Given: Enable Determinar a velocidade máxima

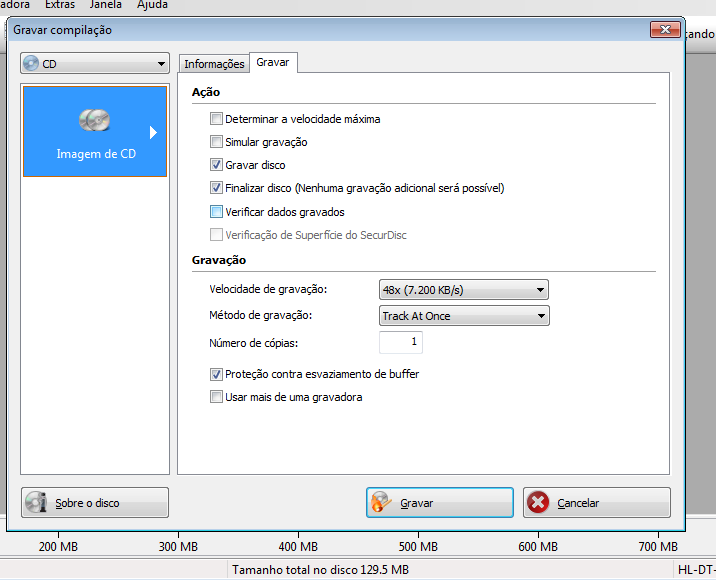Looking at the screenshot, I should 217,119.
